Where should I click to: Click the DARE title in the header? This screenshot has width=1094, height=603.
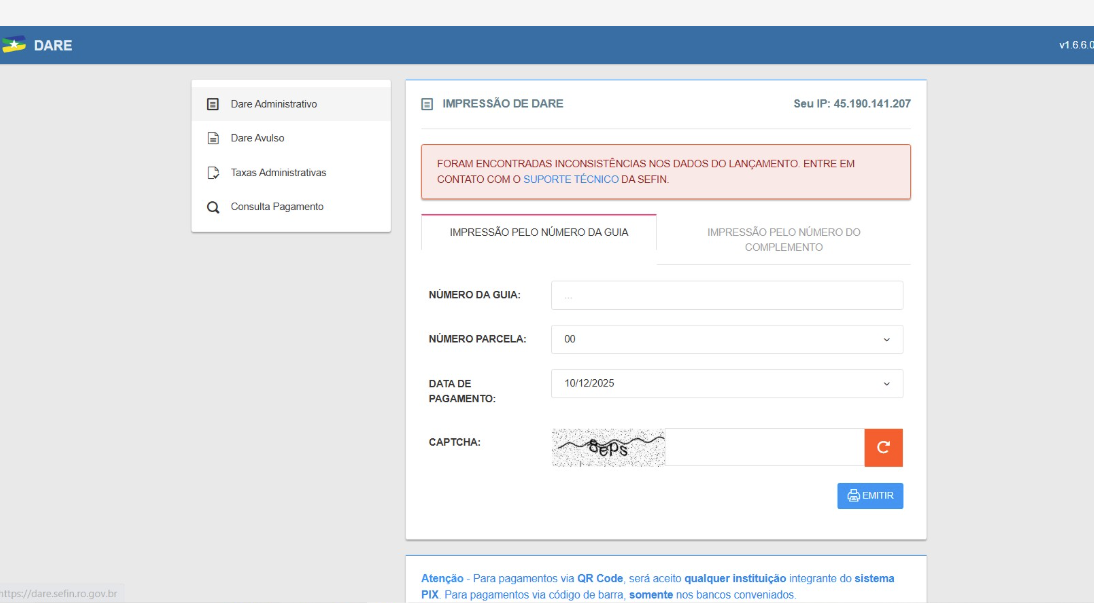point(53,45)
